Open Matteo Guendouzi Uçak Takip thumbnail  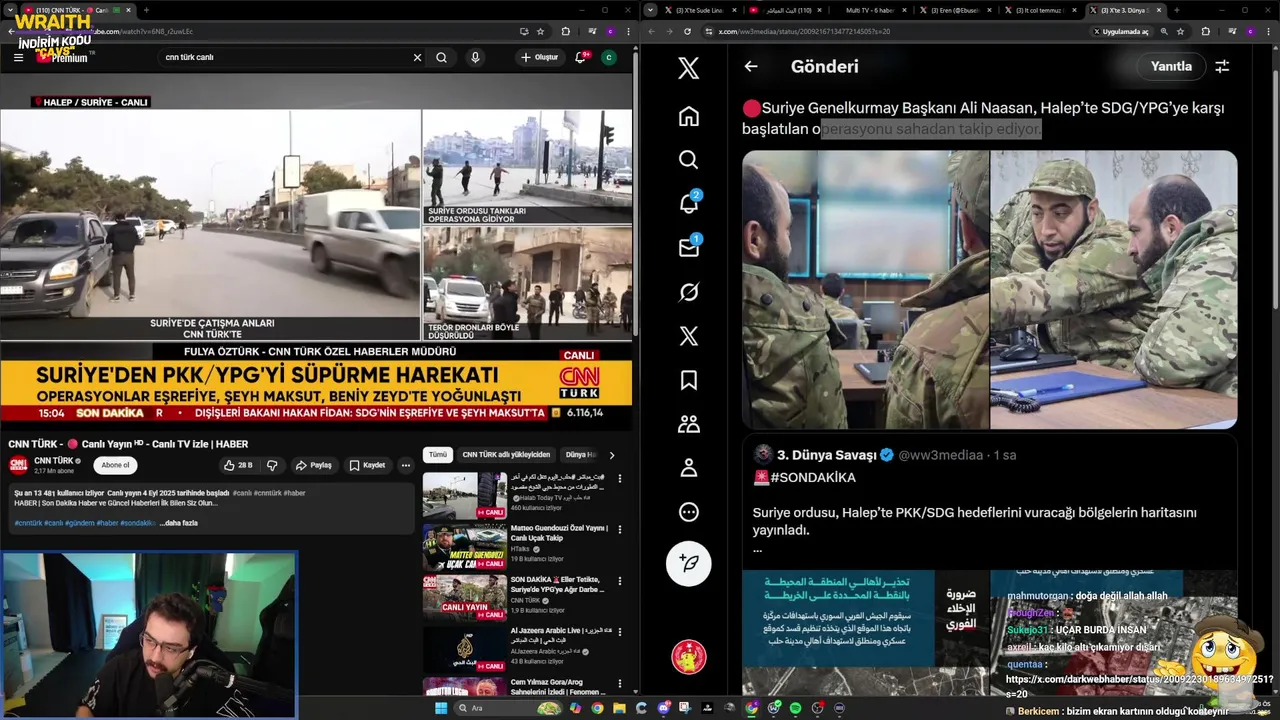point(464,546)
